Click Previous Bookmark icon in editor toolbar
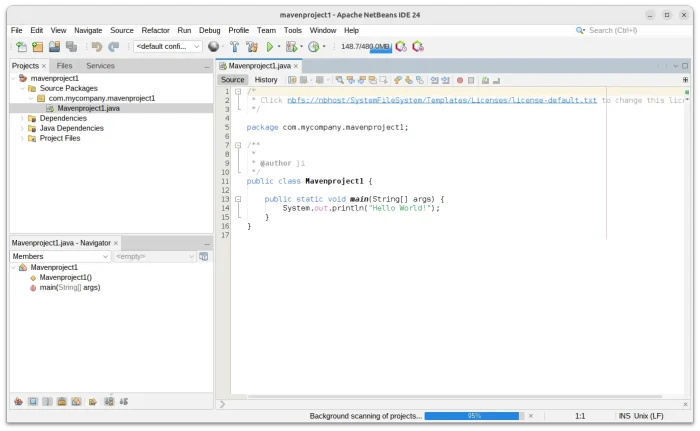Viewport: 700px width, 431px height. 398,80
